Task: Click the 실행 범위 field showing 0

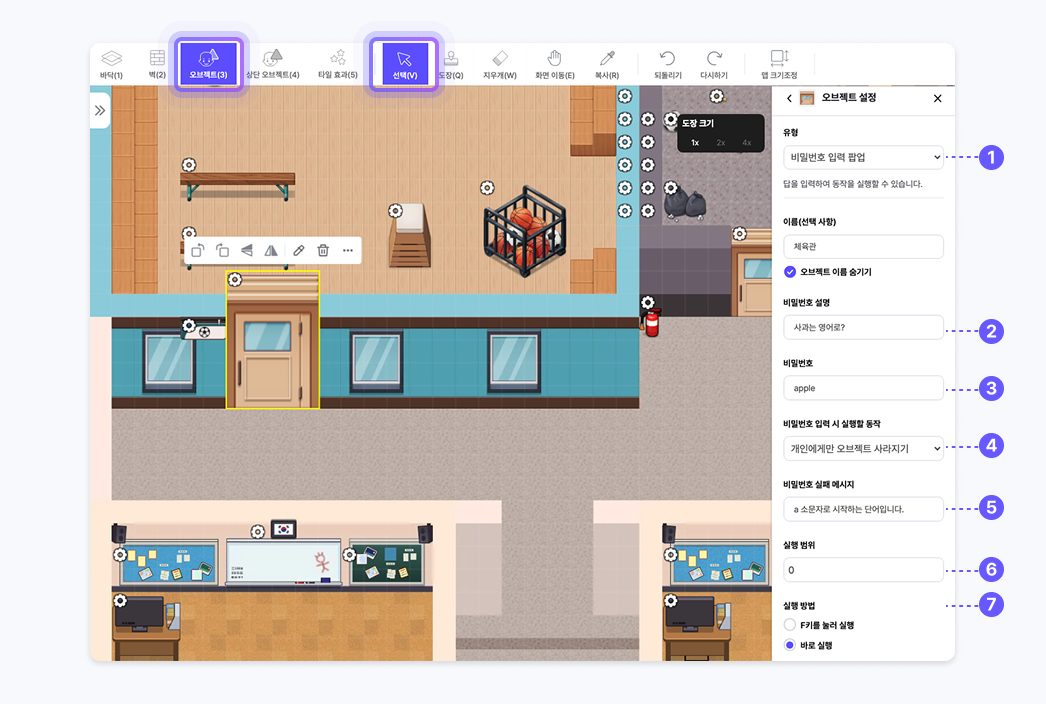Action: [863, 570]
